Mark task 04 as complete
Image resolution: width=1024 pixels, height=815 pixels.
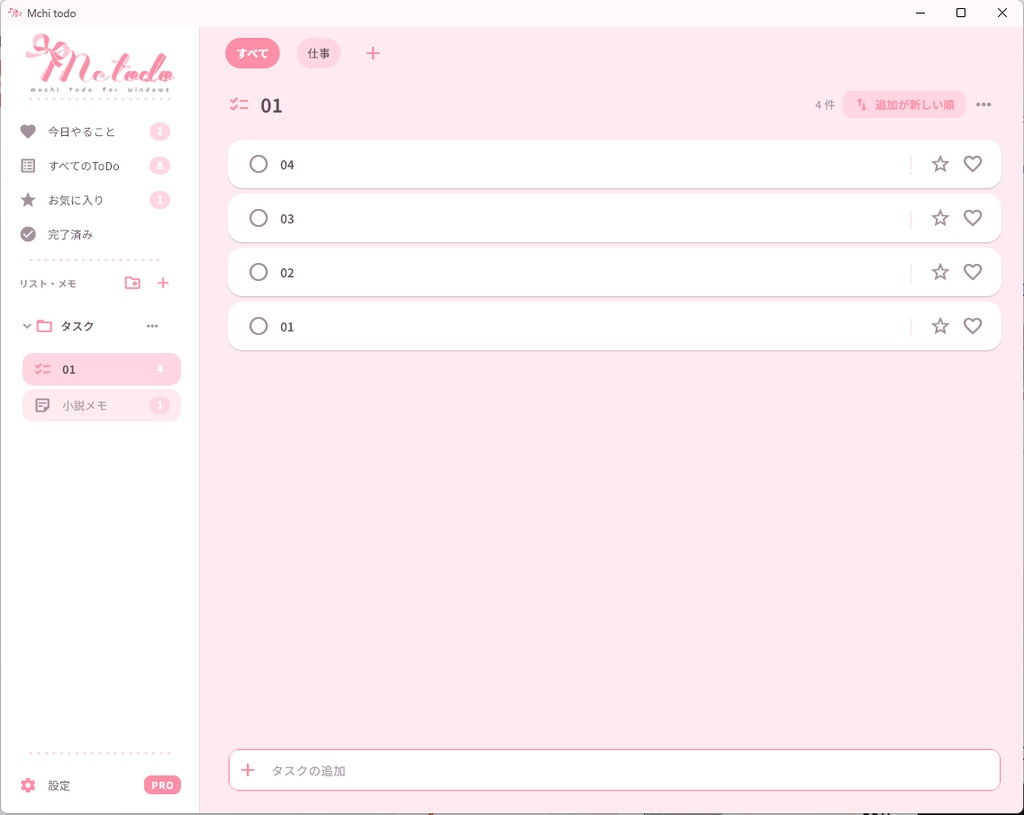259,164
